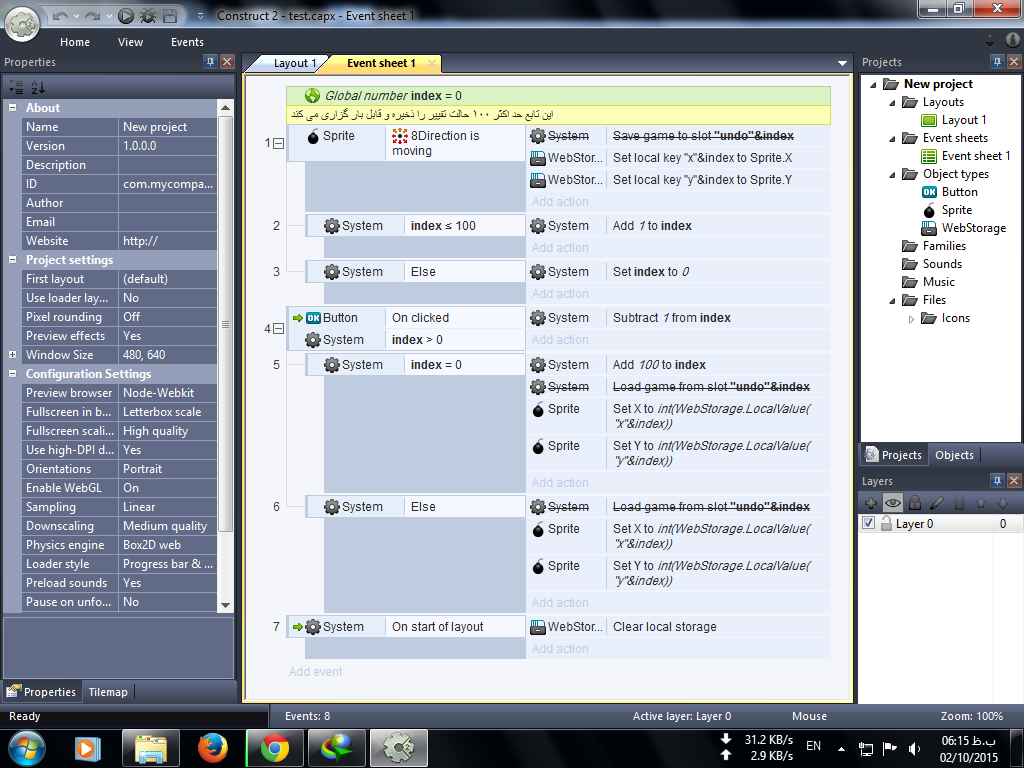Switch to the Objects panel tab
Viewport: 1024px width, 768px height.
pyautogui.click(x=954, y=455)
